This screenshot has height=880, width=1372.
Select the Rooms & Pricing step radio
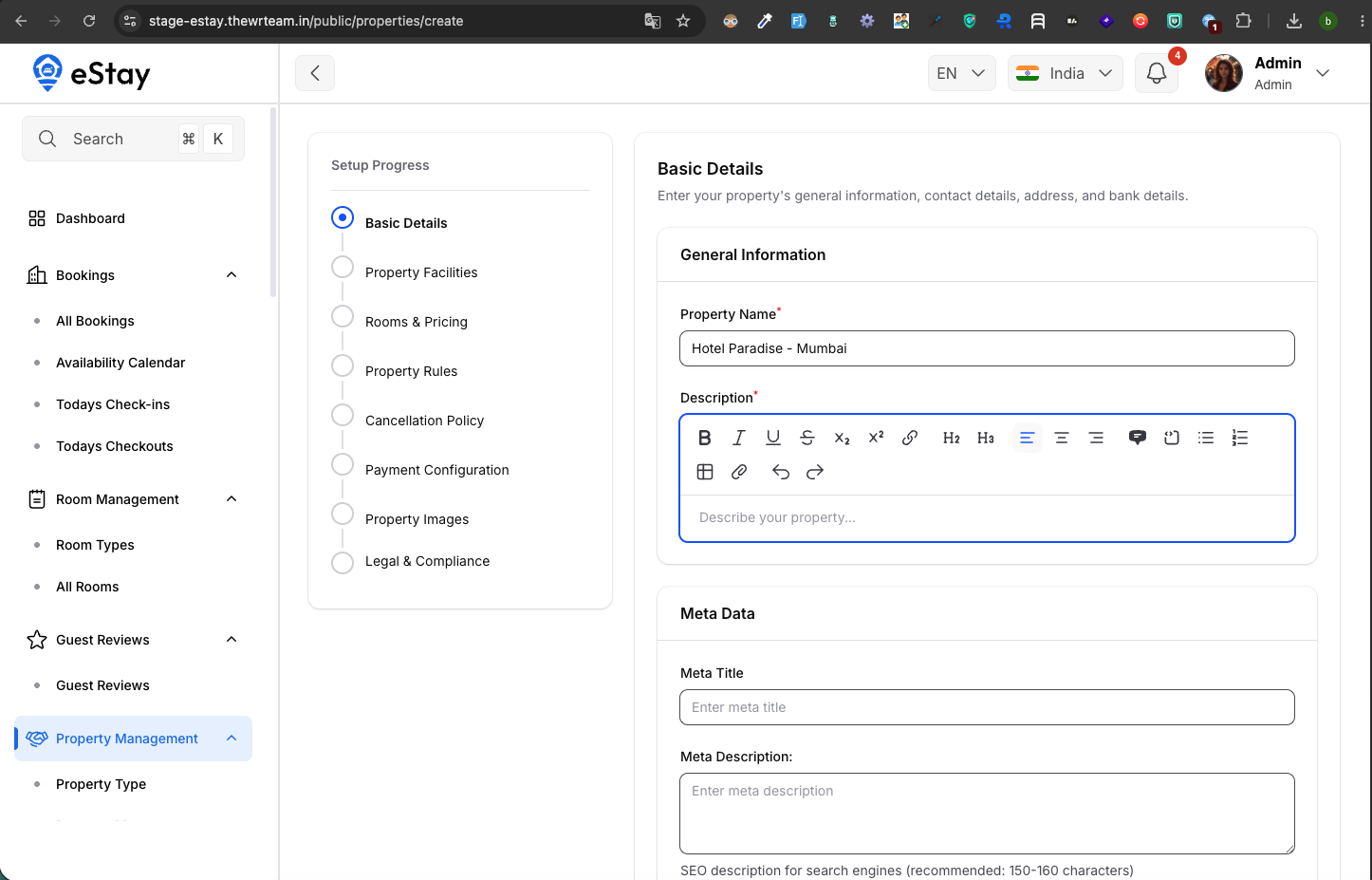[343, 316]
